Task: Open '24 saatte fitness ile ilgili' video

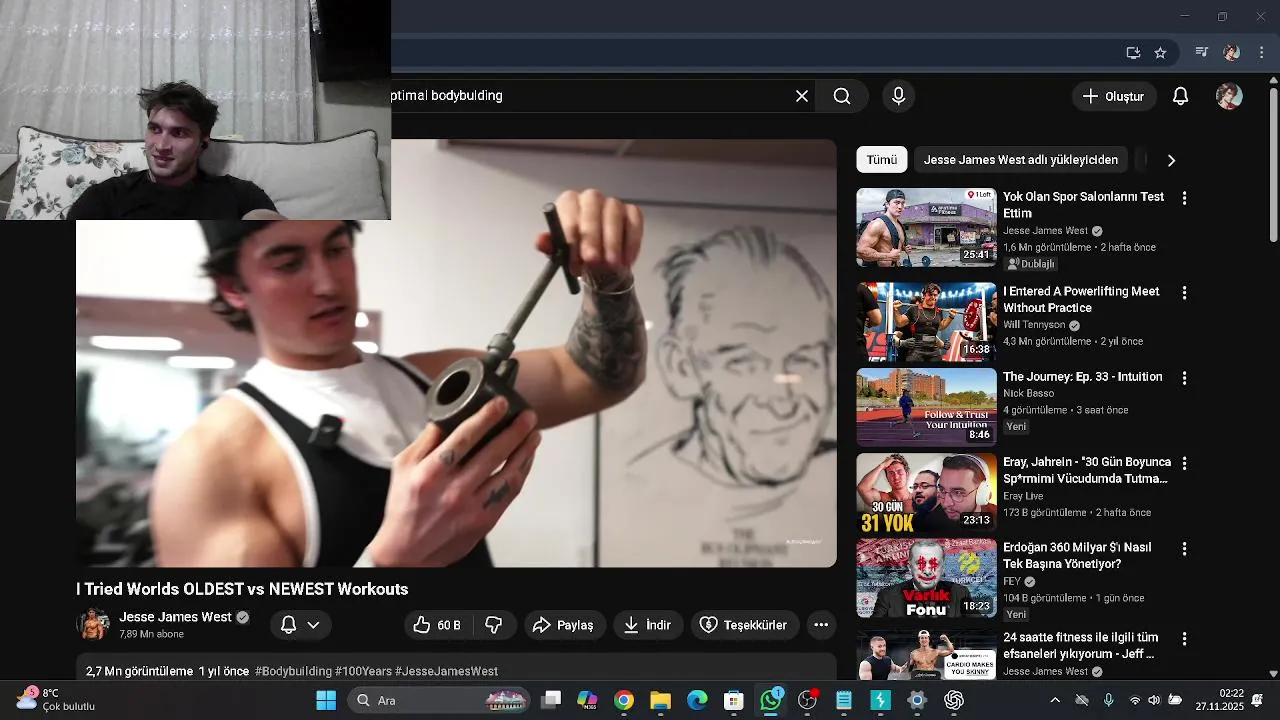Action: click(x=926, y=654)
